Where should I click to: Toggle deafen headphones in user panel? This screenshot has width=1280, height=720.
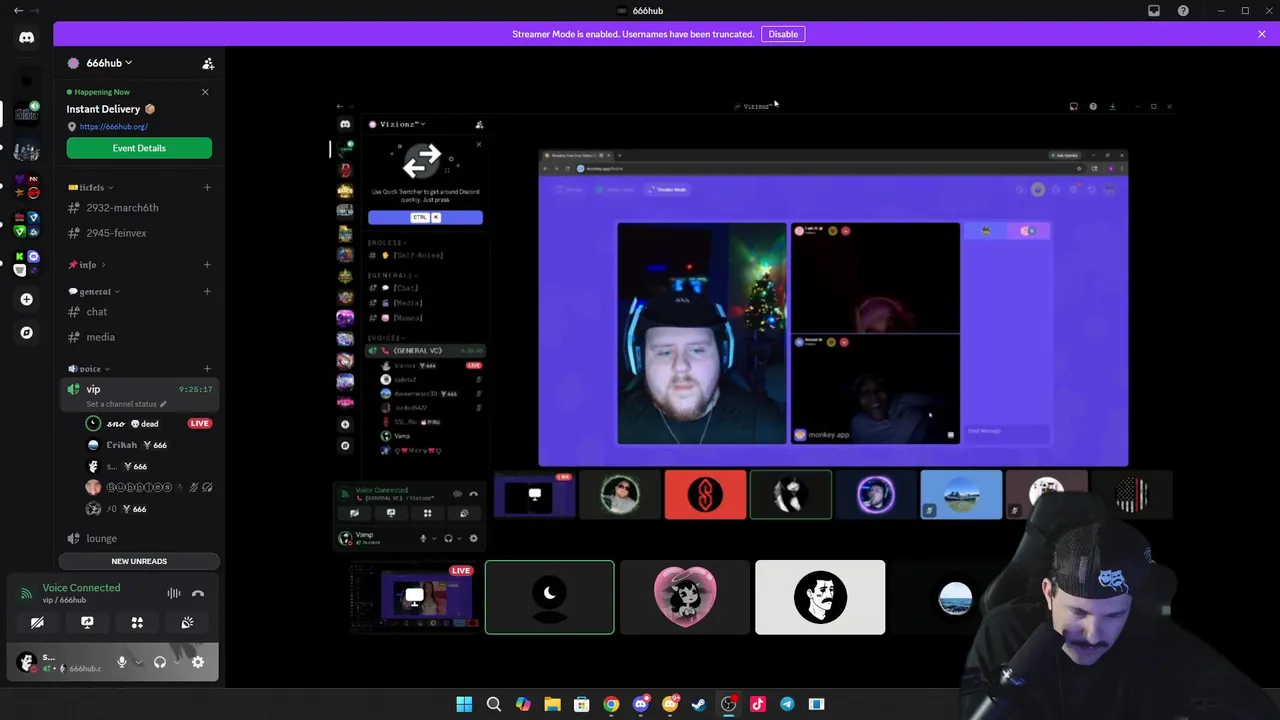coord(160,662)
